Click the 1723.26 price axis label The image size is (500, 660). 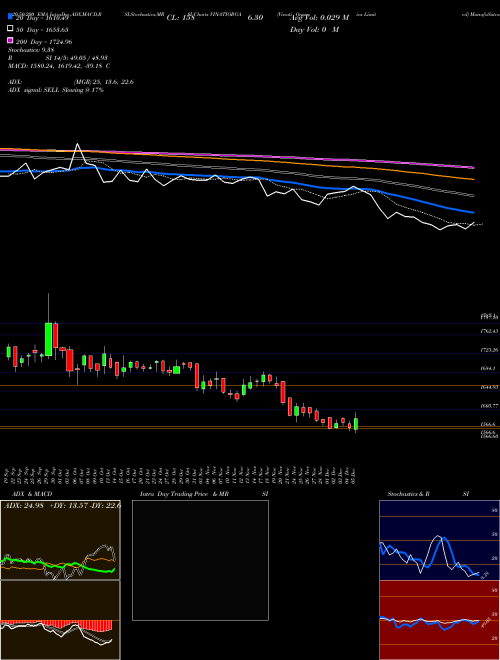pyautogui.click(x=489, y=350)
